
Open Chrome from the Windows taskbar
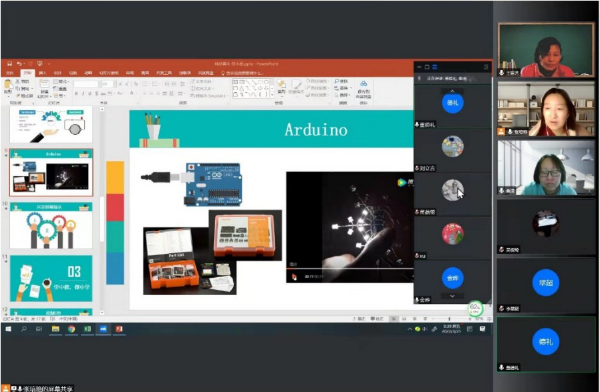[x=71, y=329]
